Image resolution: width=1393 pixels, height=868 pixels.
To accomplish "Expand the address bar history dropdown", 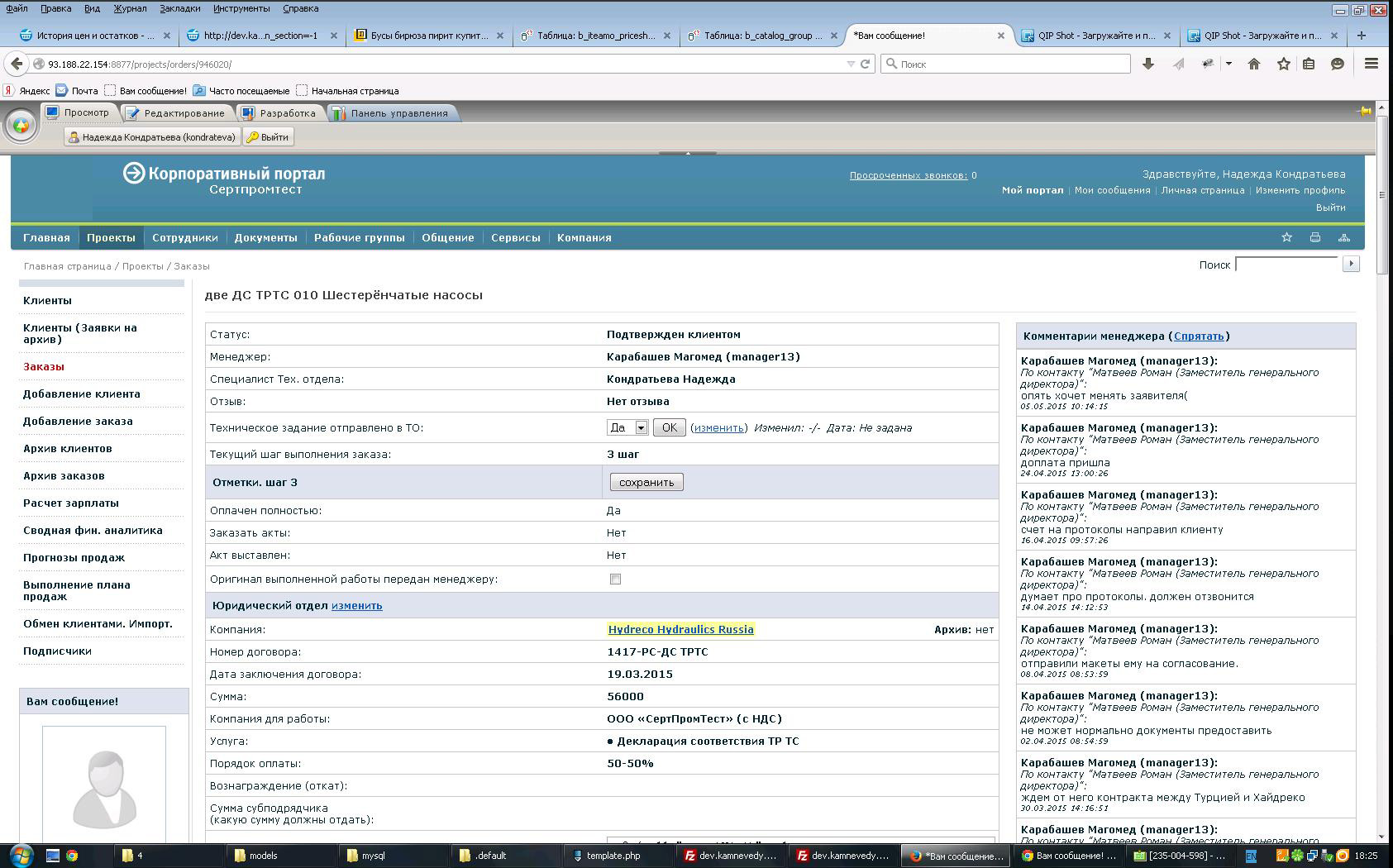I will (x=851, y=64).
